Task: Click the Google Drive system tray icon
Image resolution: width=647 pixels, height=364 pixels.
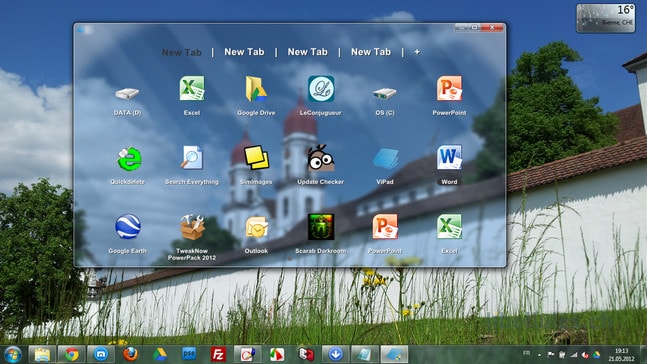Action: 597,355
